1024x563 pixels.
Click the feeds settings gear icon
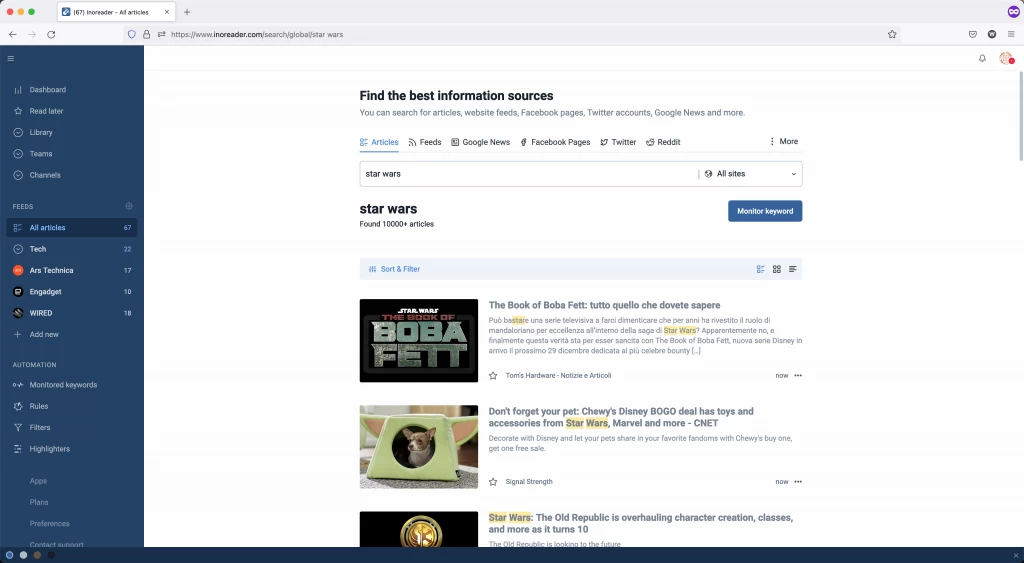click(x=129, y=206)
